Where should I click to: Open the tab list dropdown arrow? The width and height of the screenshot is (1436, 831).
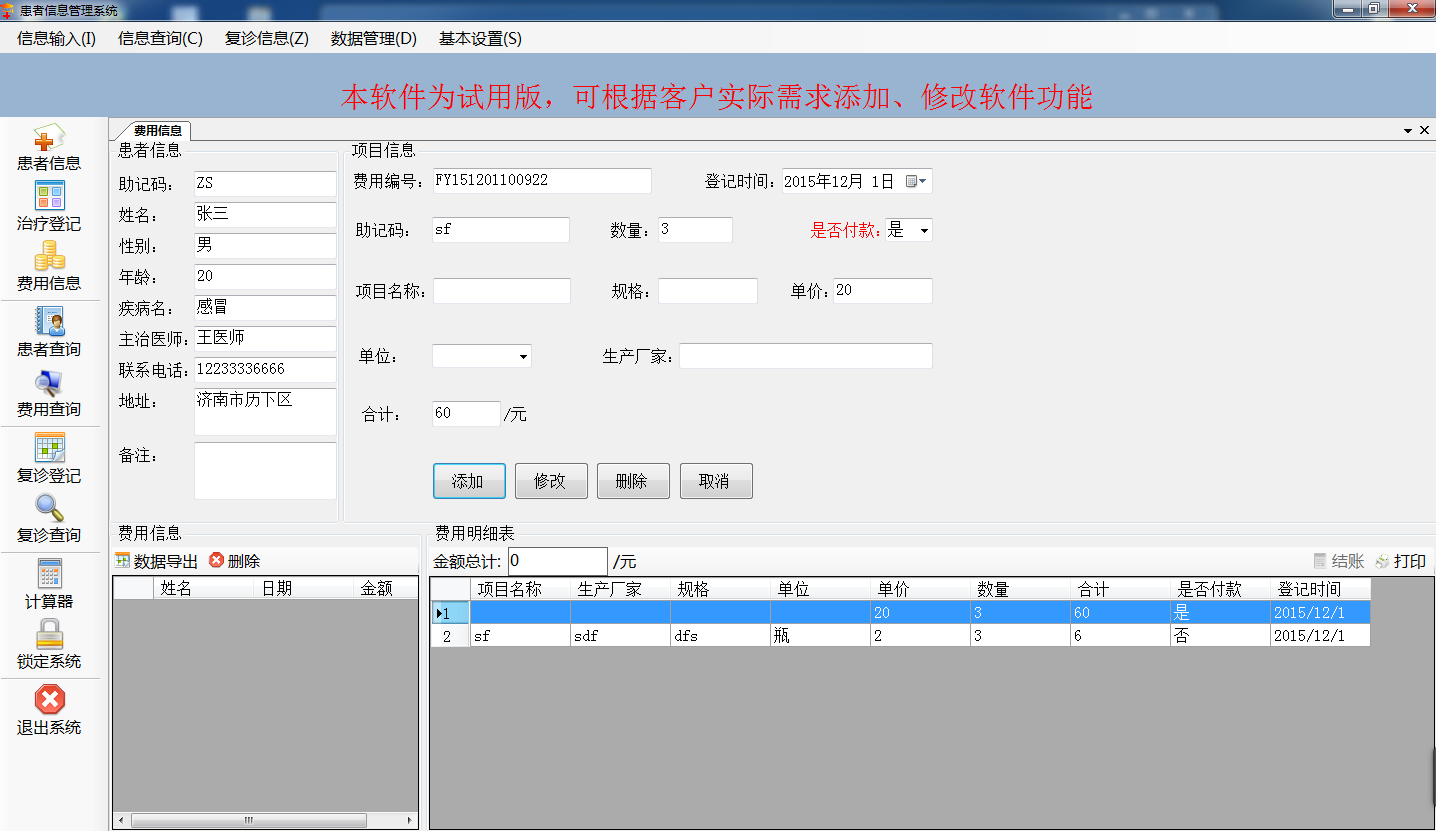(x=1407, y=130)
